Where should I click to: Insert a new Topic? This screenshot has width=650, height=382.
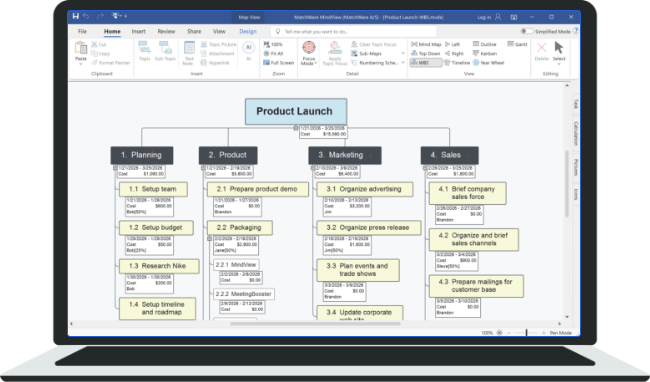coord(145,51)
